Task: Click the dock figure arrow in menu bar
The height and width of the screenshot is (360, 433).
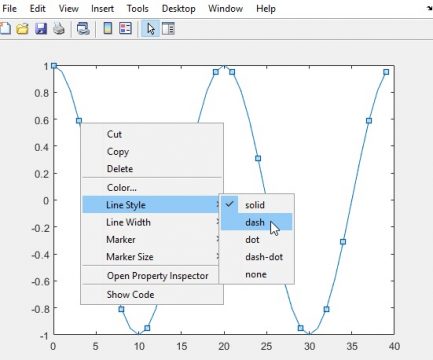Action: click(x=430, y=8)
